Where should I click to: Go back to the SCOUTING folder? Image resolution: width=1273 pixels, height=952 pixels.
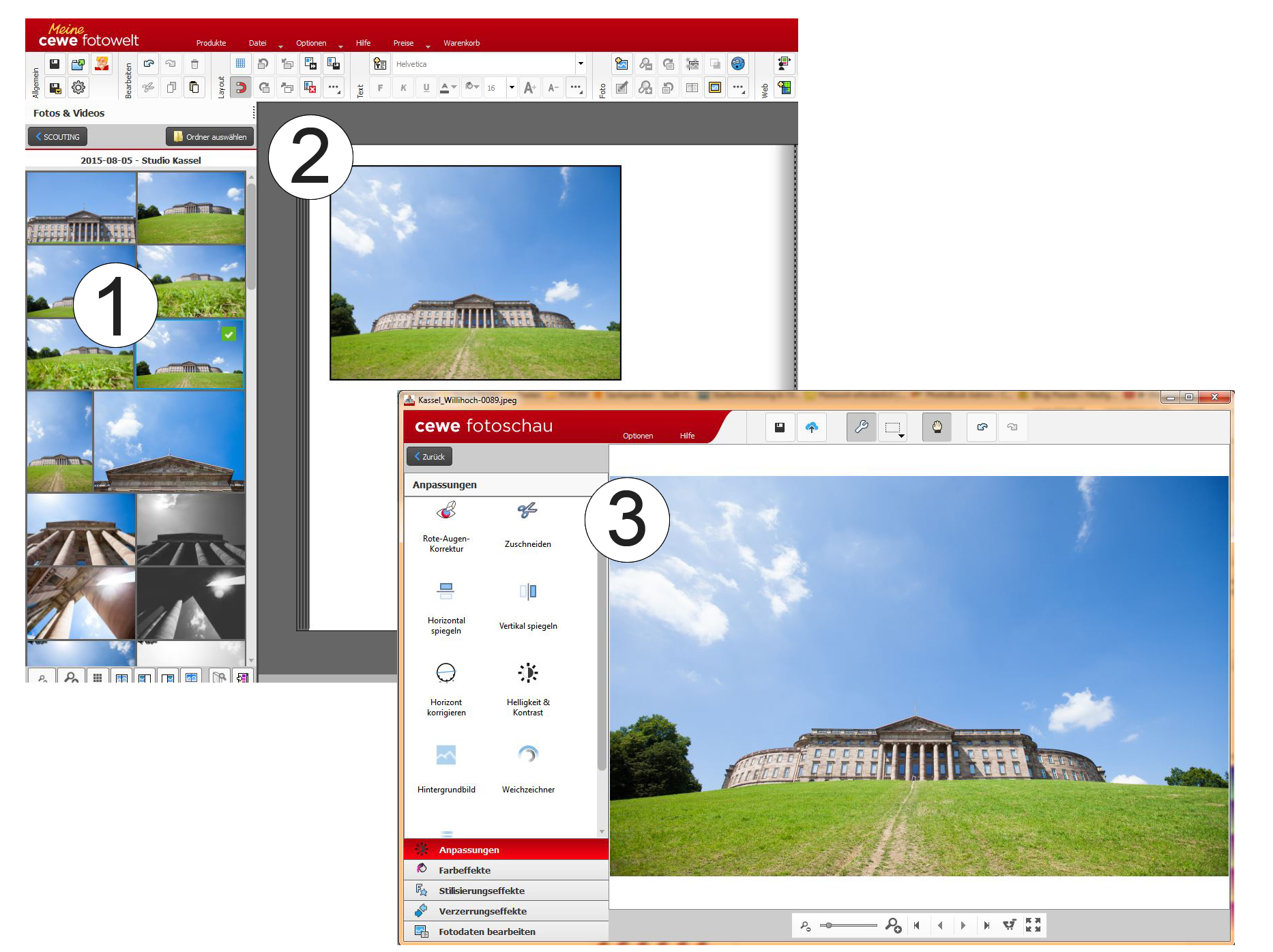[58, 136]
